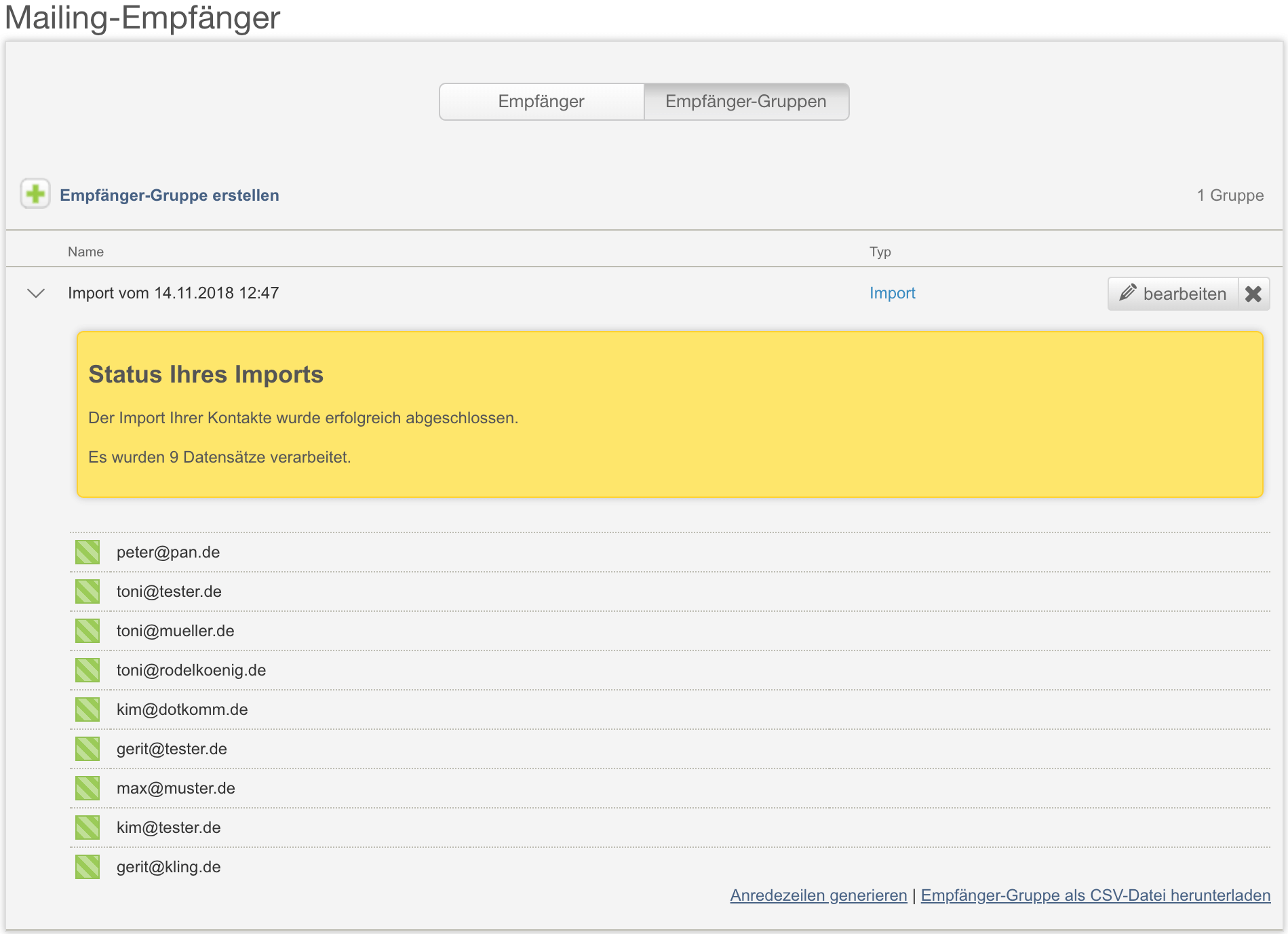Switch to the Empfänger tab

[541, 102]
